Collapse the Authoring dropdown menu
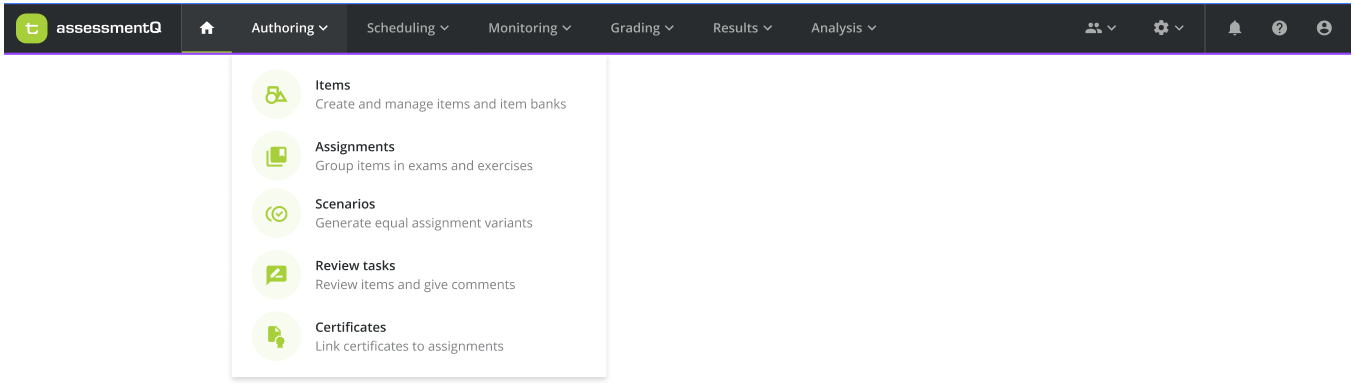This screenshot has width=1355, height=386. (290, 28)
